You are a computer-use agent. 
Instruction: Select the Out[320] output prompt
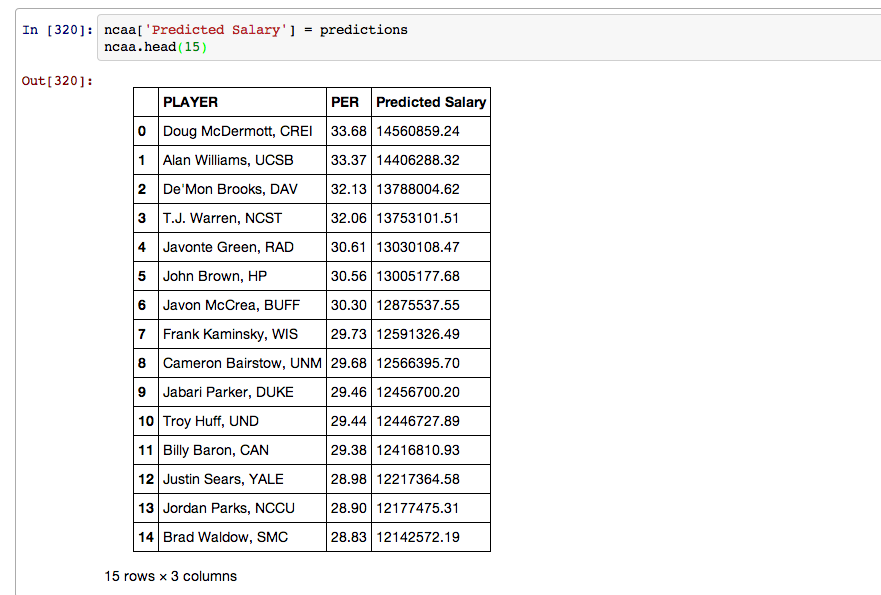click(x=57, y=81)
